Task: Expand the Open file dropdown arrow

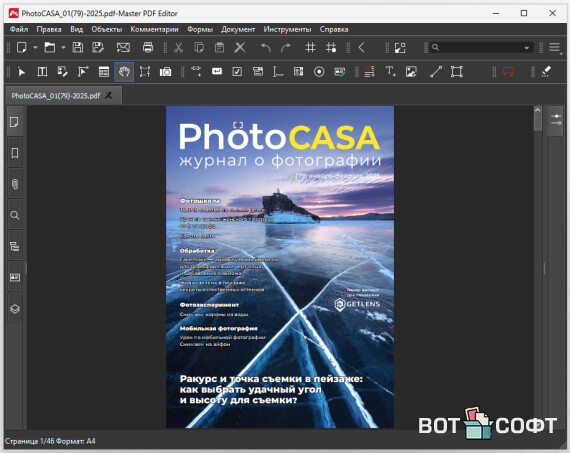Action: click(63, 47)
